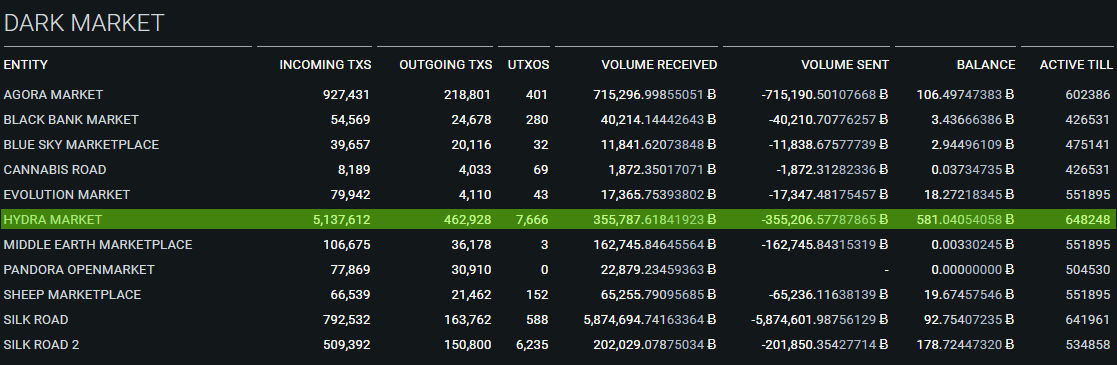The height and width of the screenshot is (365, 1117).
Task: Click Evolution Market balance 18.27218345
Action: (x=969, y=195)
